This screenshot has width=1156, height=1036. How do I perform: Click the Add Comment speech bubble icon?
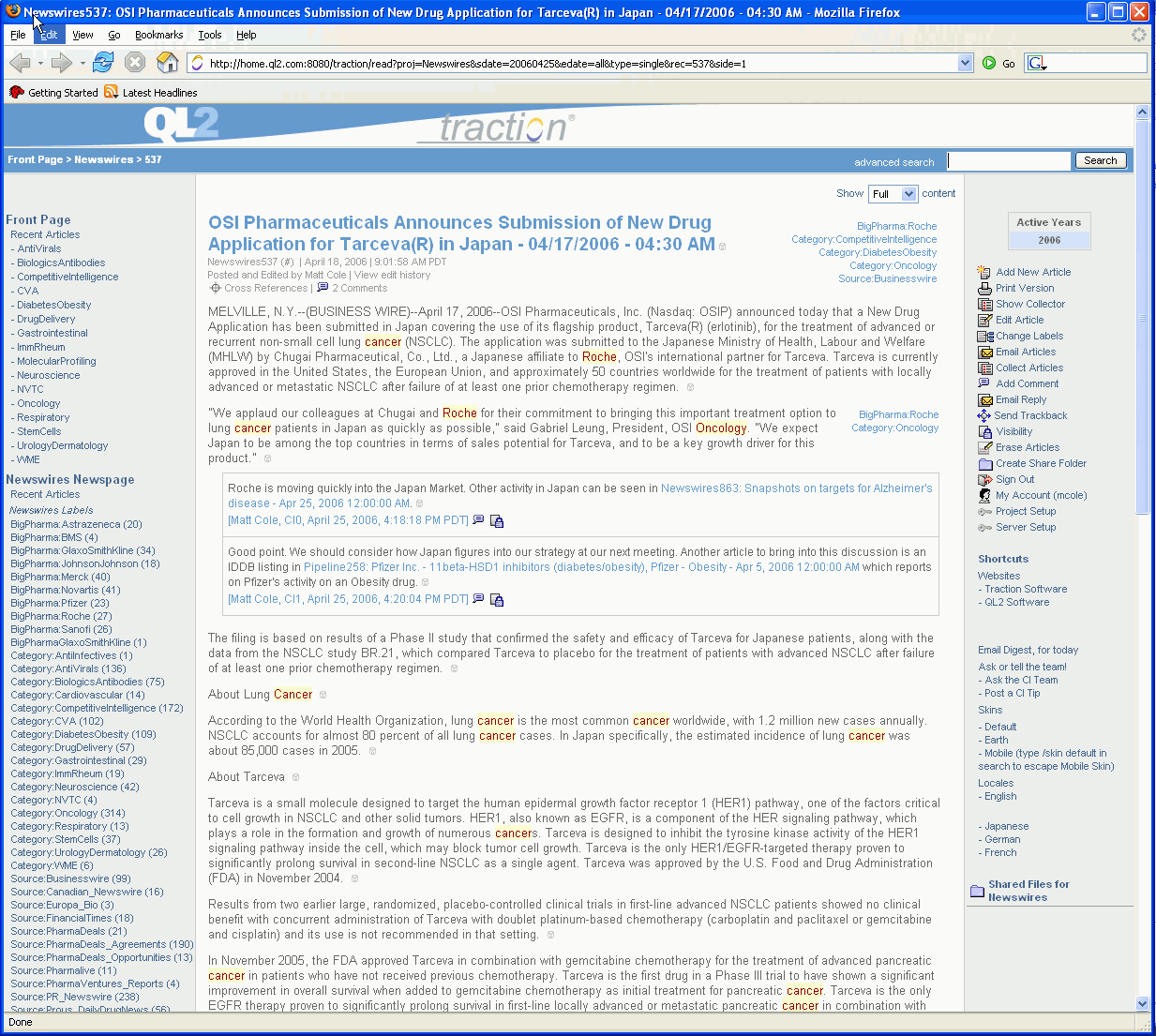pos(984,383)
